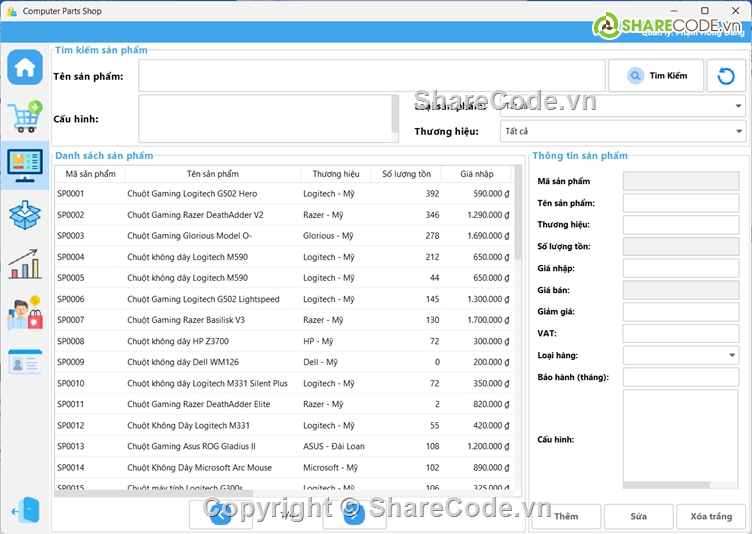752x534 pixels.
Task: Click the Thêm button
Action: coord(566,516)
